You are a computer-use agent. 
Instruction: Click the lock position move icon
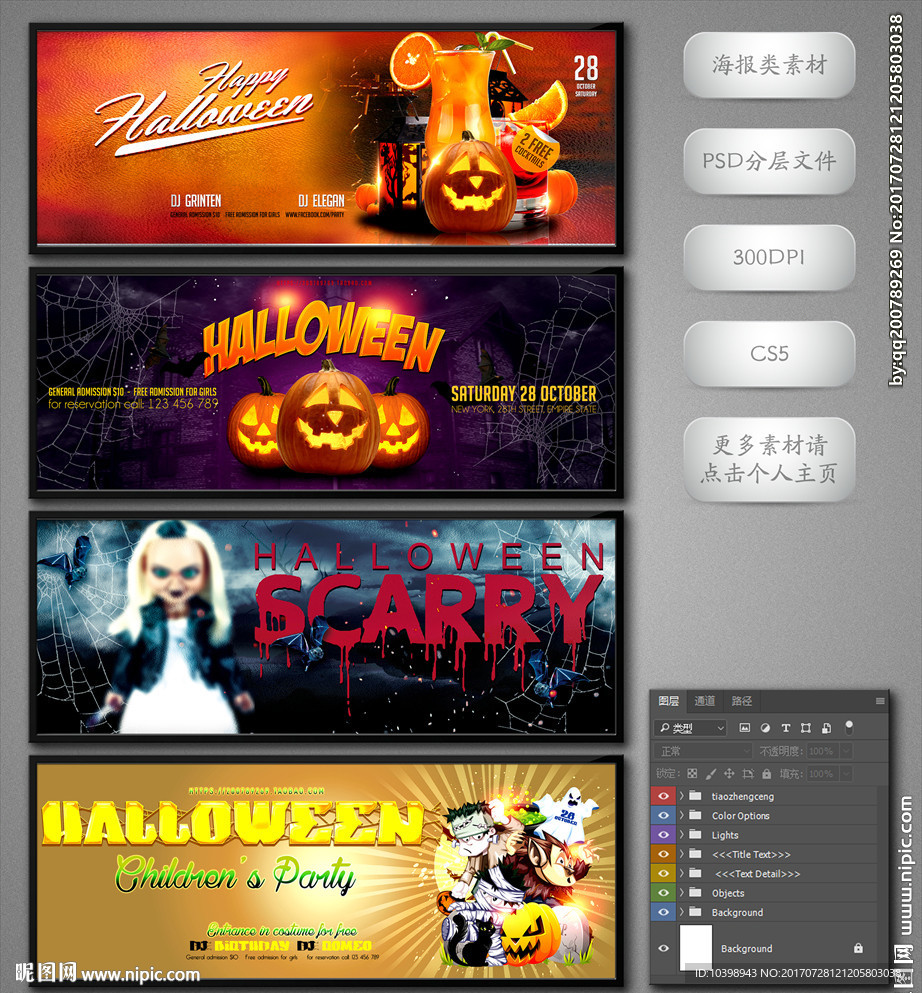point(729,774)
